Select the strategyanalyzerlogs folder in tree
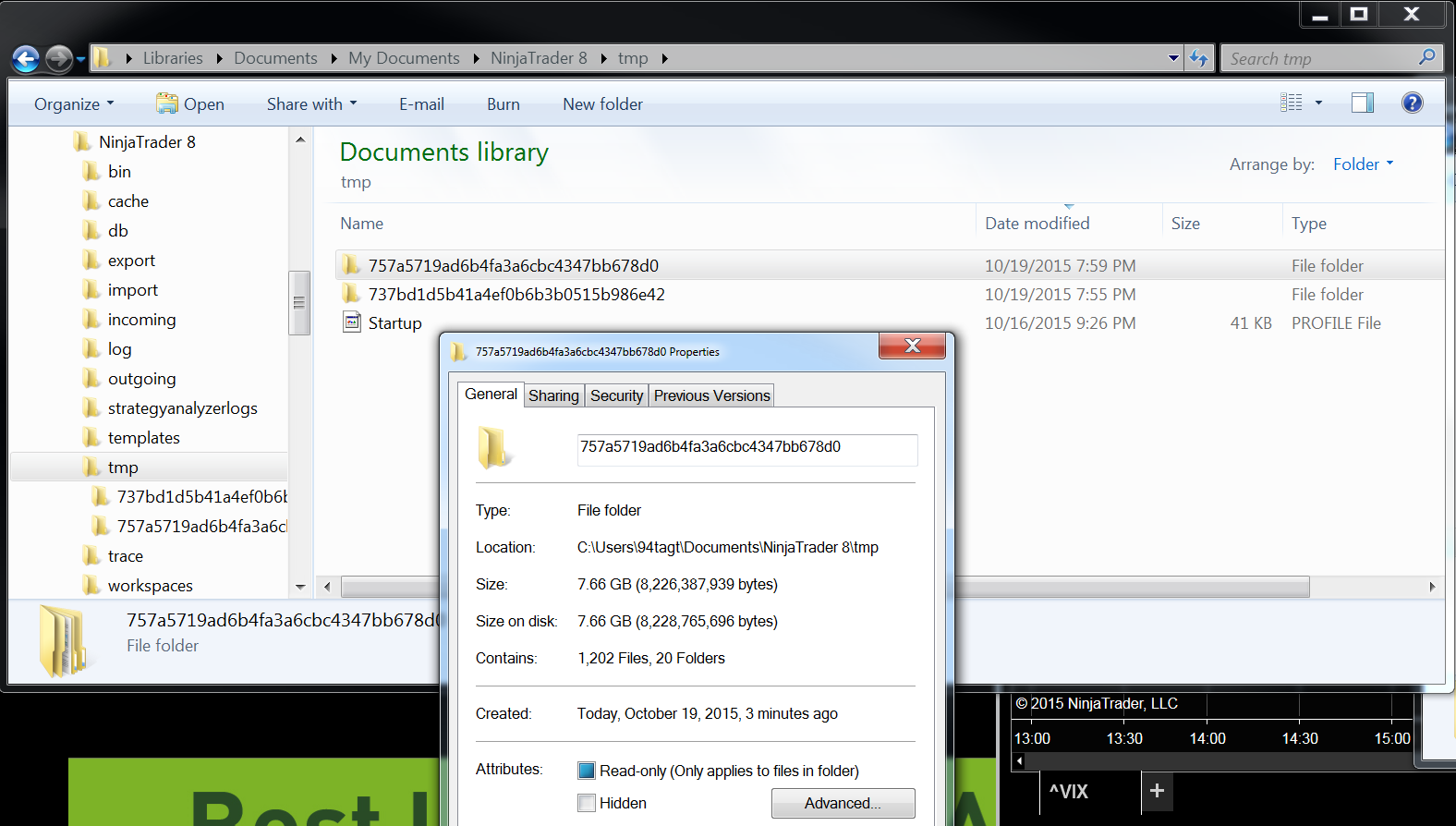The image size is (1456, 826). pyautogui.click(x=182, y=408)
